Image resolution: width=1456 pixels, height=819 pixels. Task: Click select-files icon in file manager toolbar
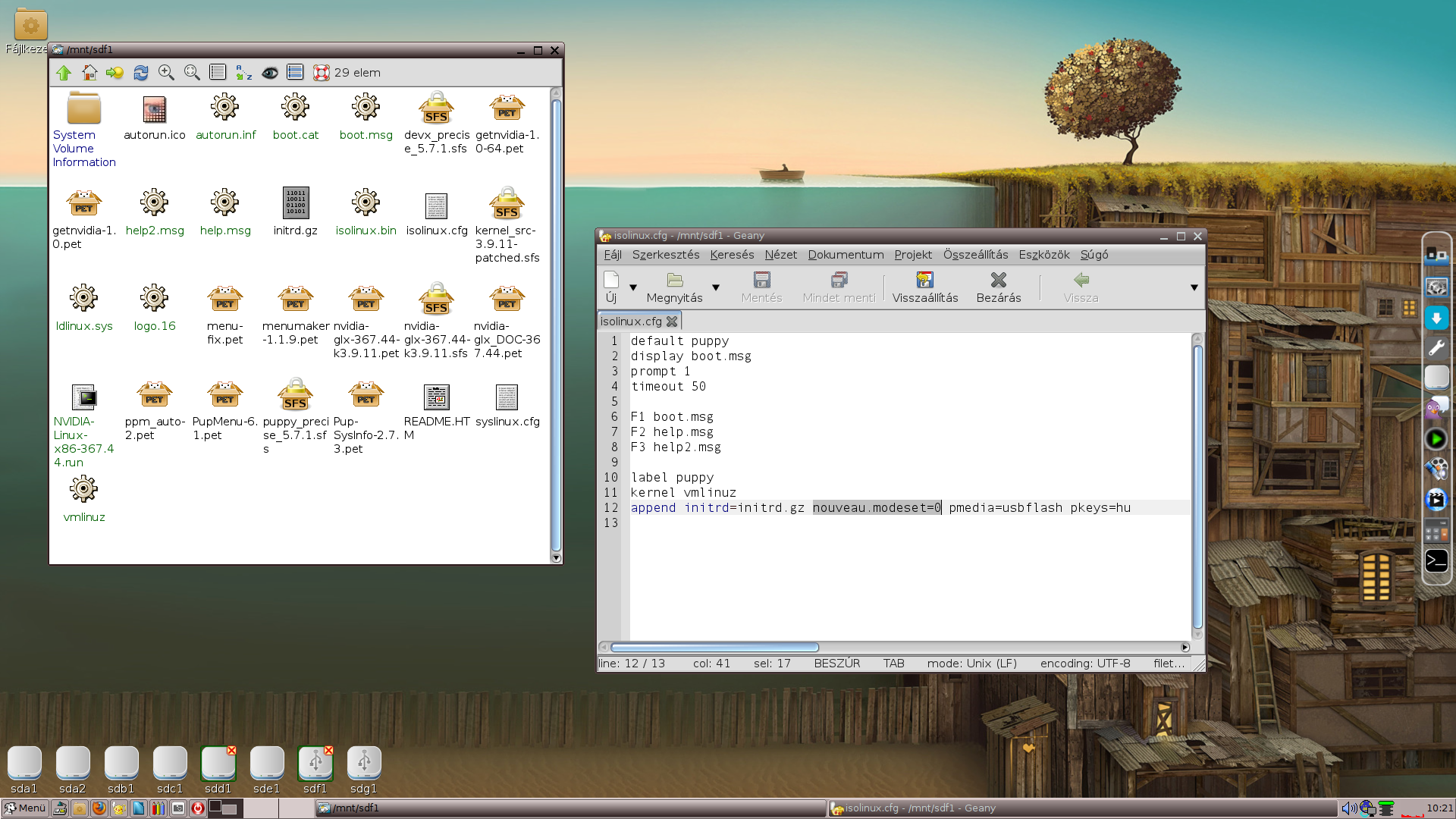(x=295, y=73)
